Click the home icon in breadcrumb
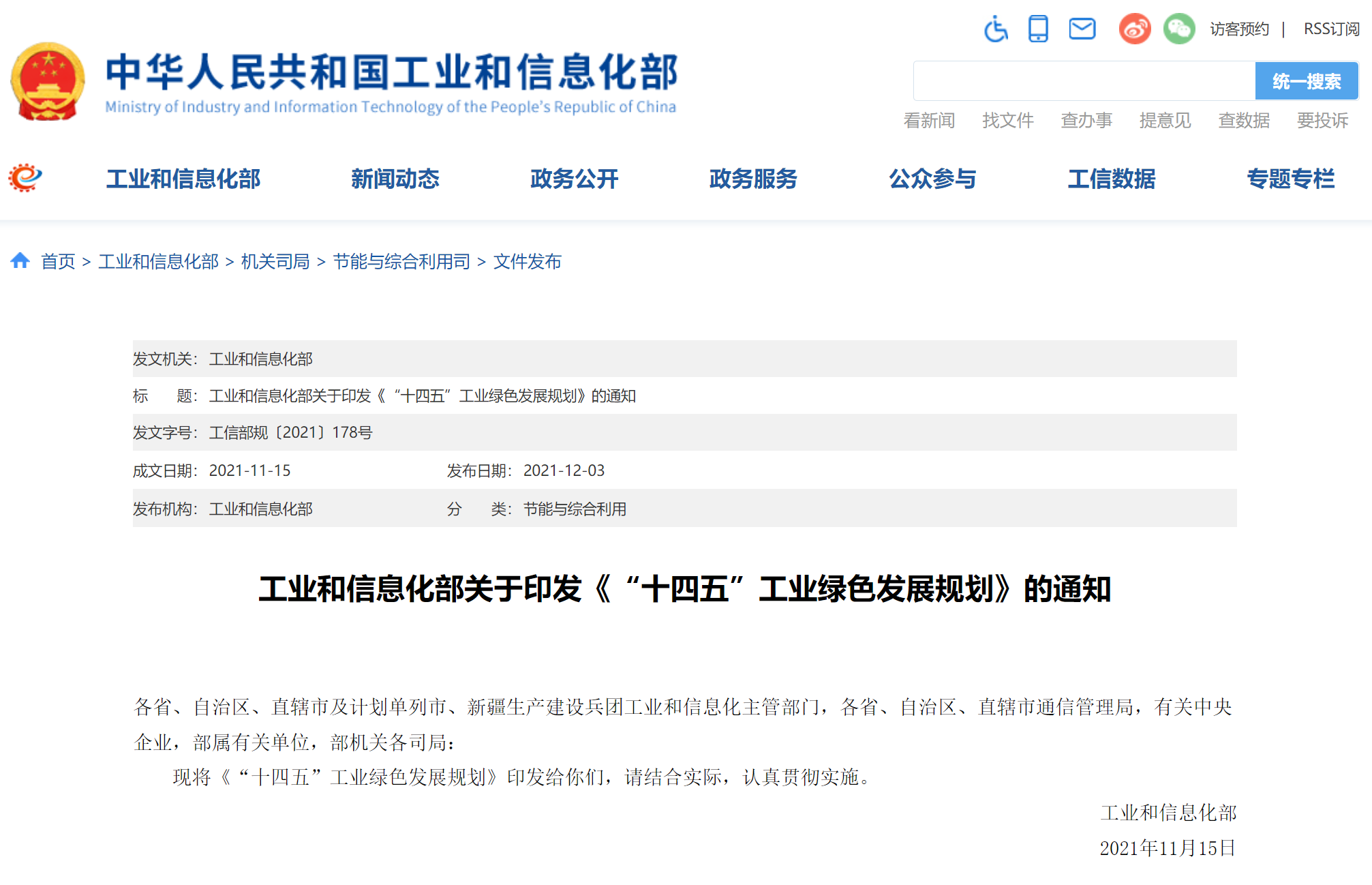Screen dimensions: 1372x885 (x=20, y=260)
